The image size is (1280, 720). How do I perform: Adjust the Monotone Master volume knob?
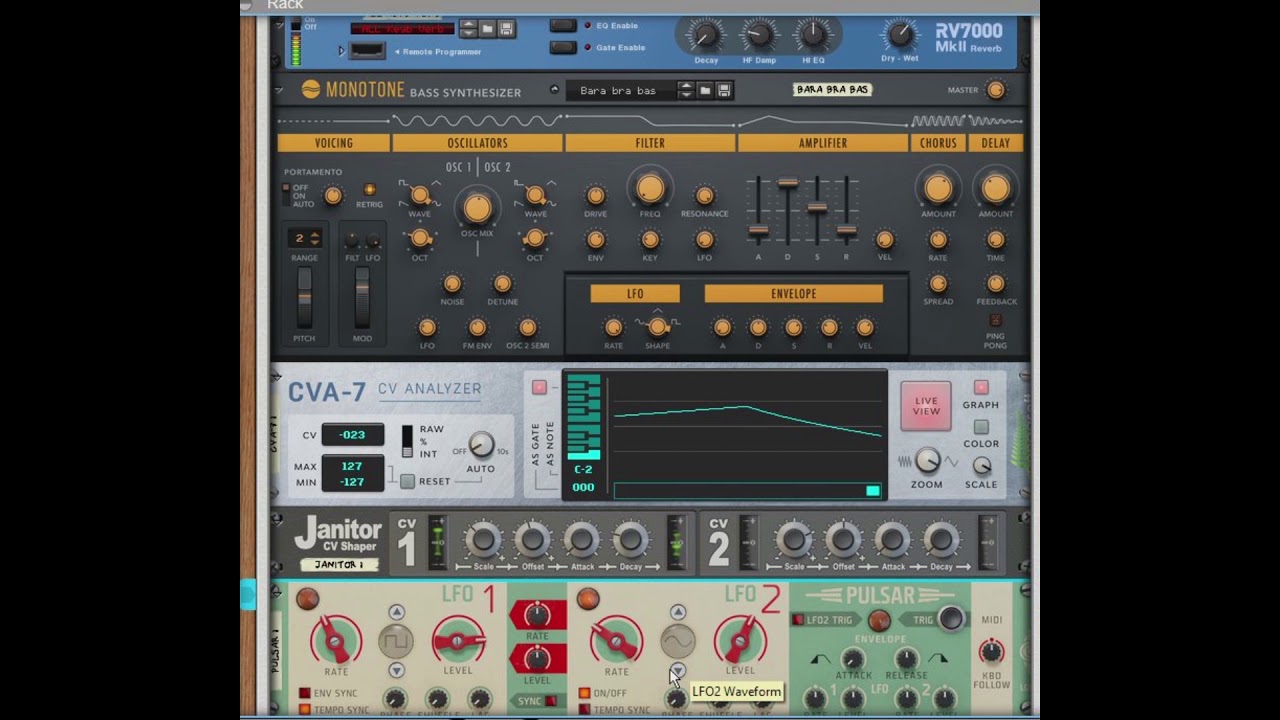click(x=995, y=90)
